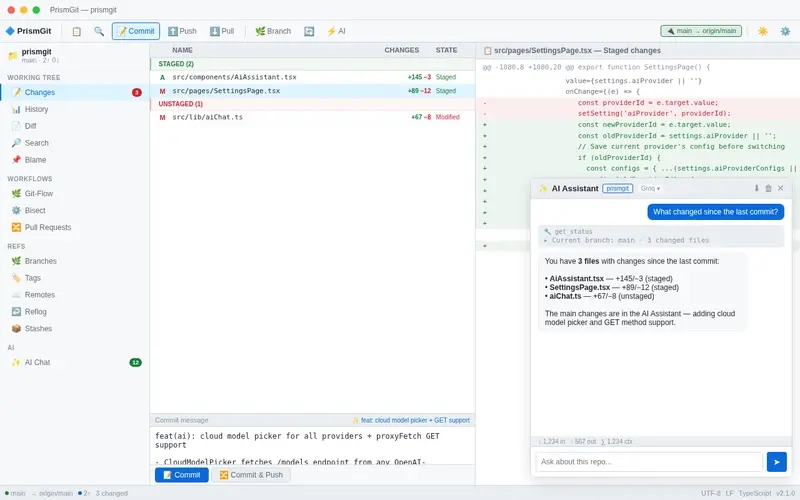Click the clipboard icon in toolbar
800x500 pixels.
(x=77, y=31)
